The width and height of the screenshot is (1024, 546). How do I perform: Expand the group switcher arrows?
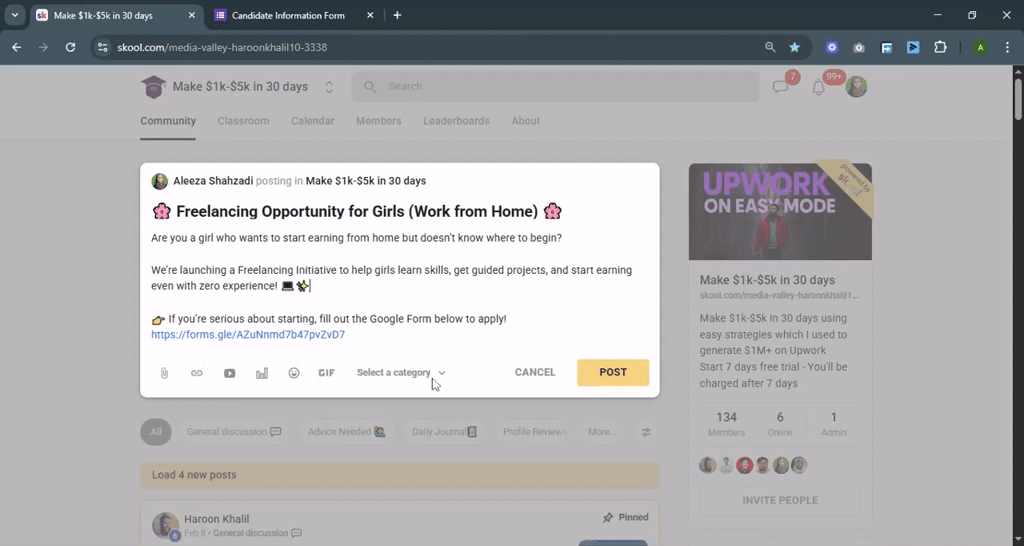329,87
